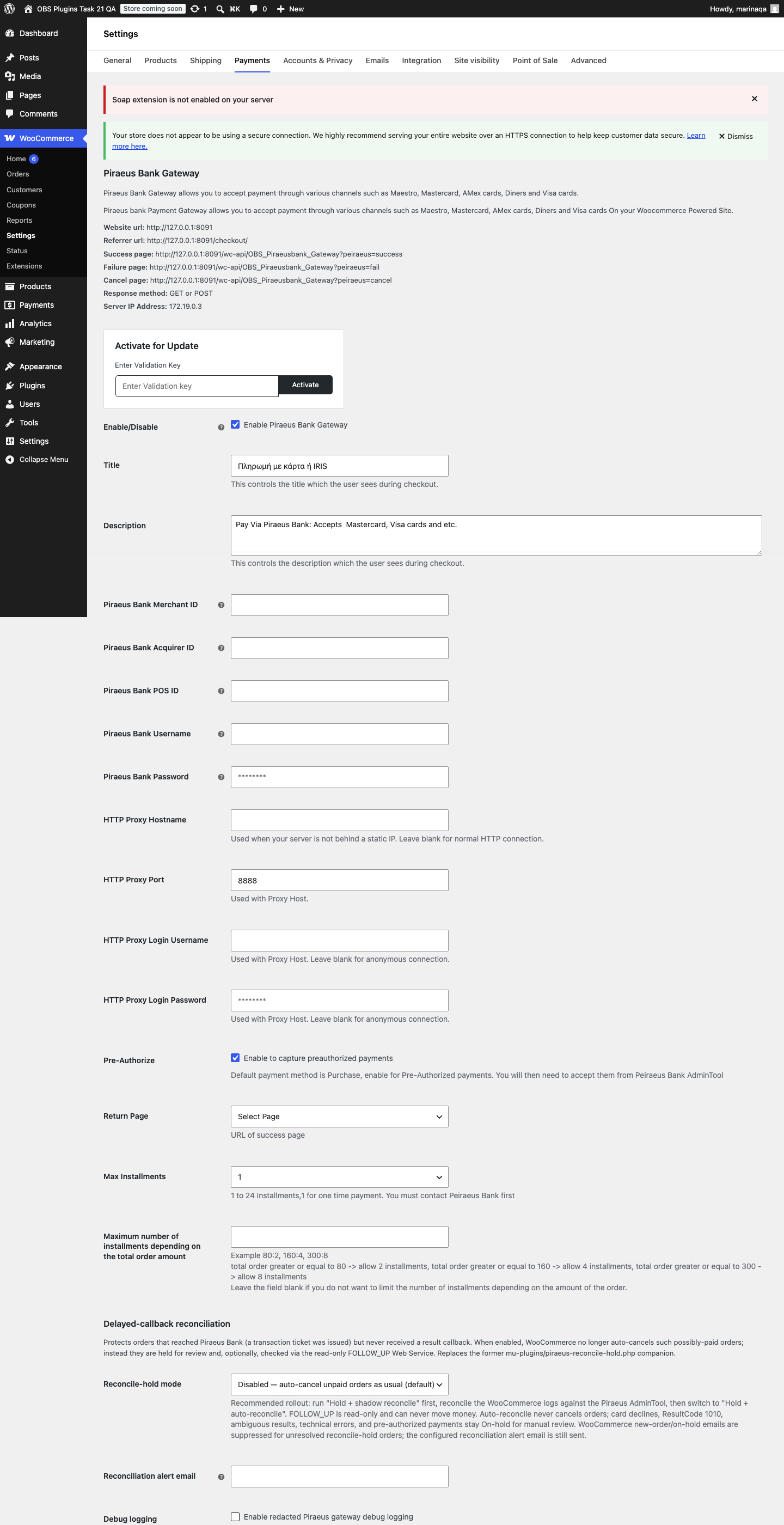Switch to the Integration settings tab

pyautogui.click(x=421, y=60)
